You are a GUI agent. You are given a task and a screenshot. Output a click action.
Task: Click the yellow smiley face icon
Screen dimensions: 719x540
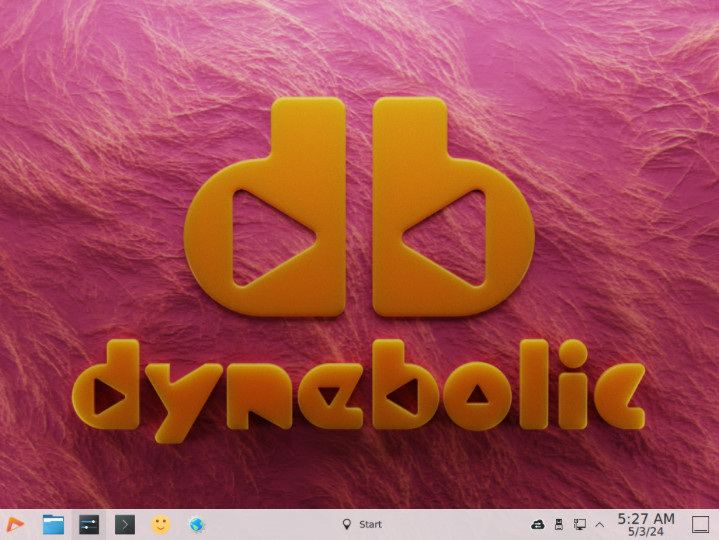tap(161, 524)
